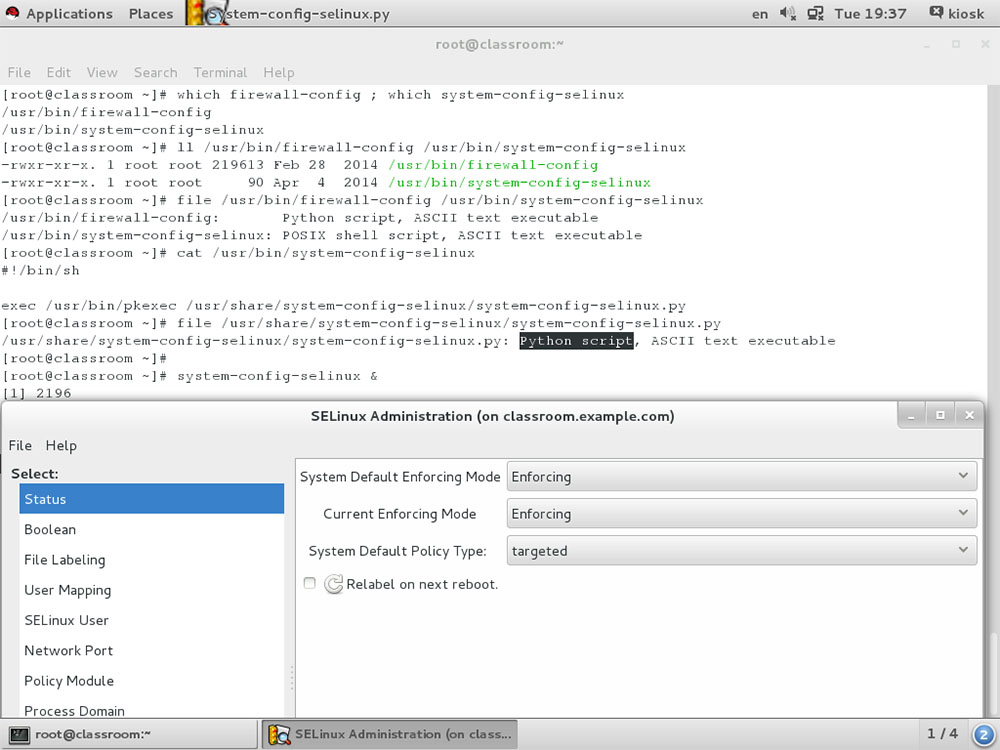Click the 'system-config-selinux &' command line

pyautogui.click(x=277, y=376)
